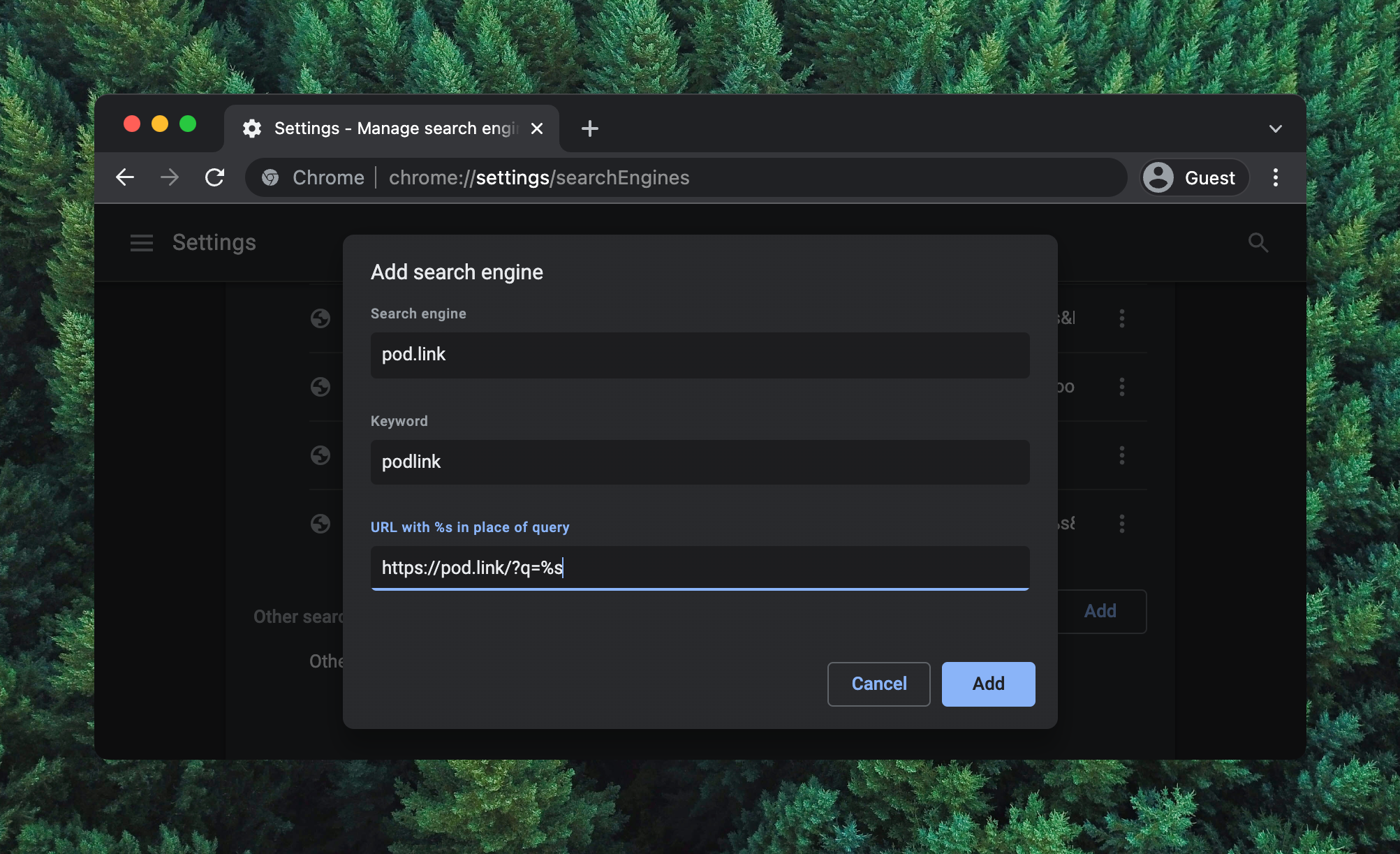Click the globe icon of the second engine row

[320, 387]
